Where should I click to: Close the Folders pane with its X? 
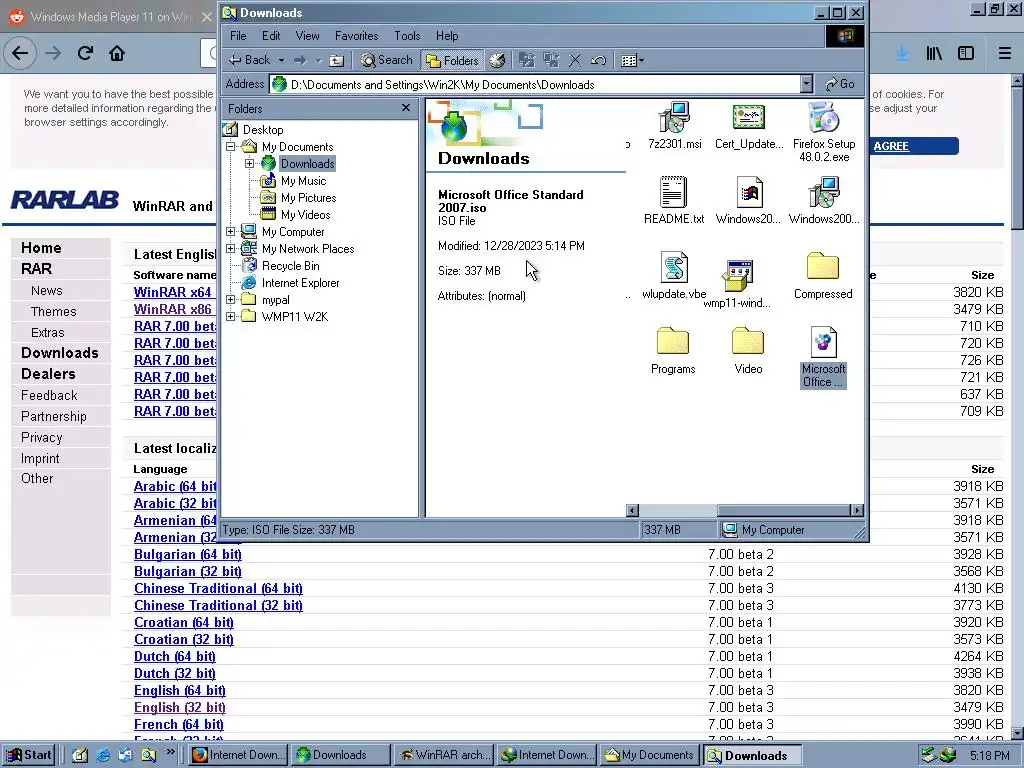tap(406, 108)
